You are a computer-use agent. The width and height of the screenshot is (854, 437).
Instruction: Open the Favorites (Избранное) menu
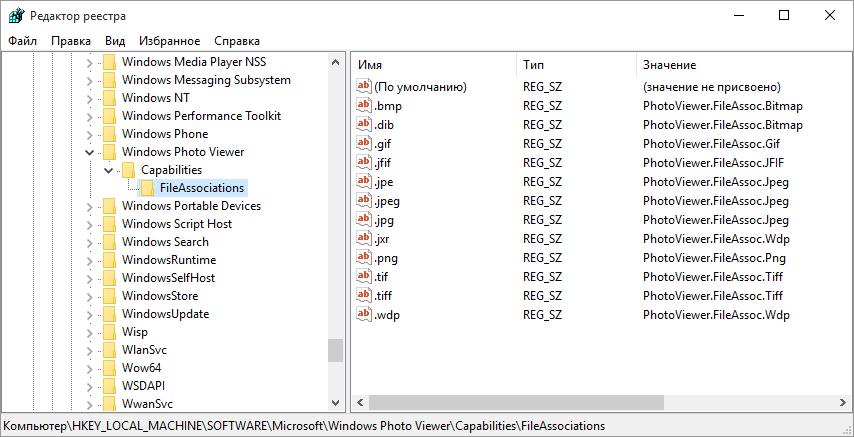pyautogui.click(x=169, y=41)
